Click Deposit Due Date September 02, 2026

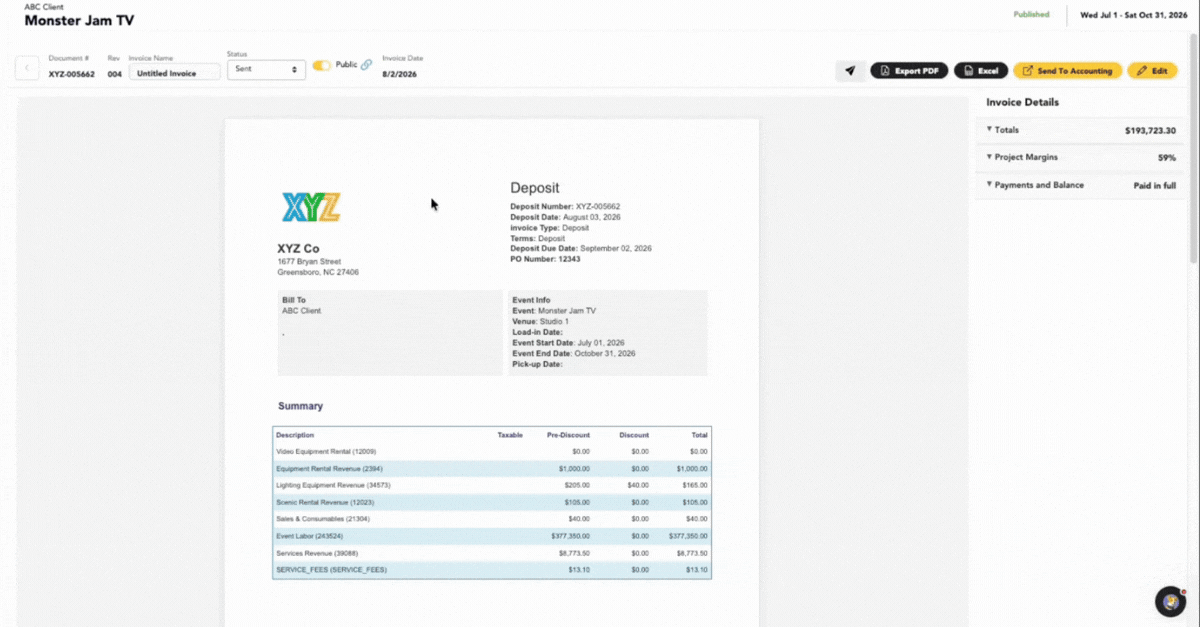pyautogui.click(x=581, y=248)
